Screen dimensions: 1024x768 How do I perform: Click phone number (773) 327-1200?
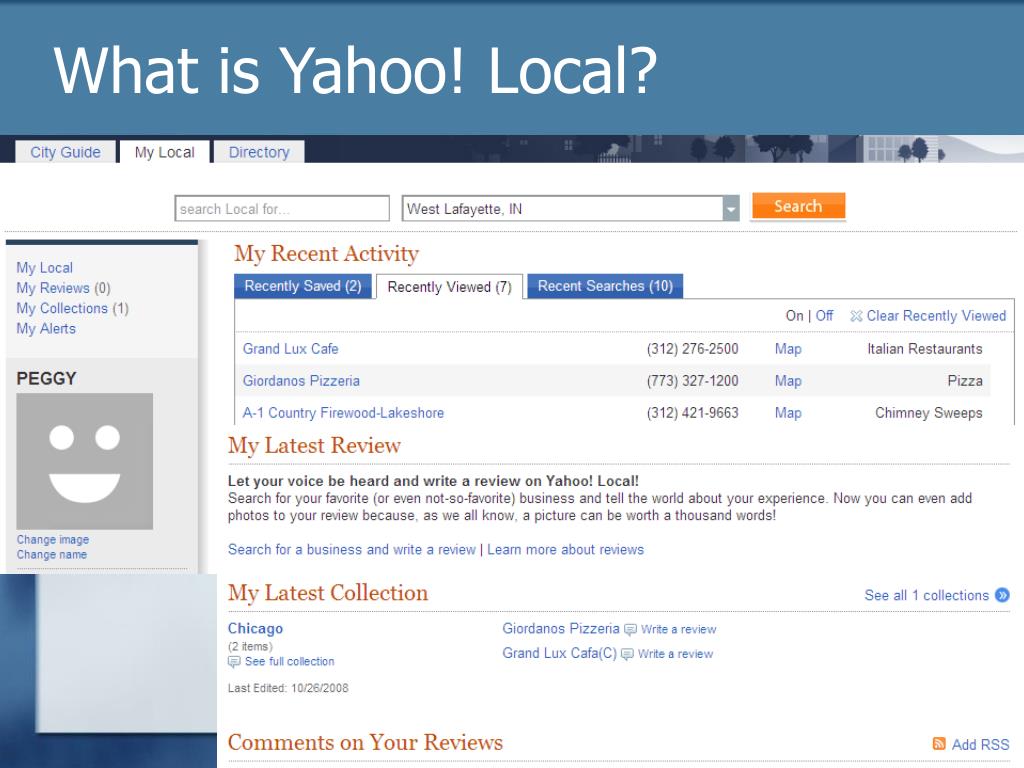693,381
